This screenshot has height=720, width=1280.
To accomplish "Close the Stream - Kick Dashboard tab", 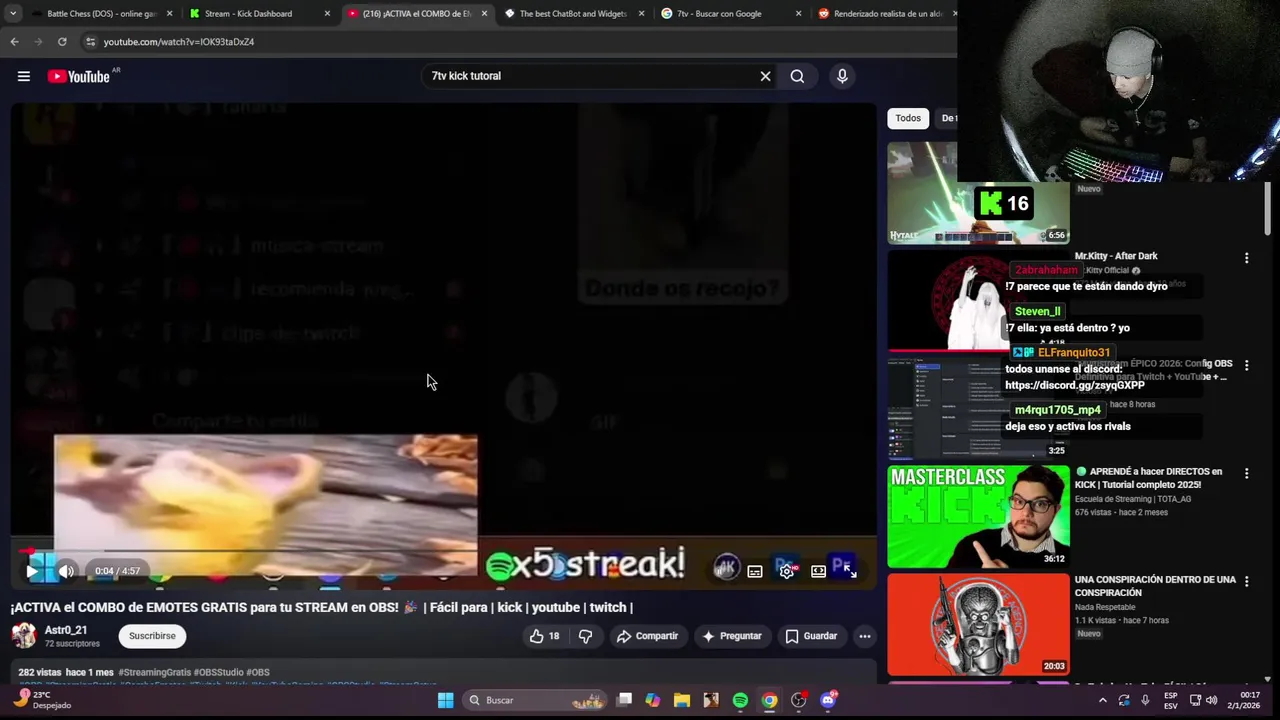I will (x=327, y=14).
